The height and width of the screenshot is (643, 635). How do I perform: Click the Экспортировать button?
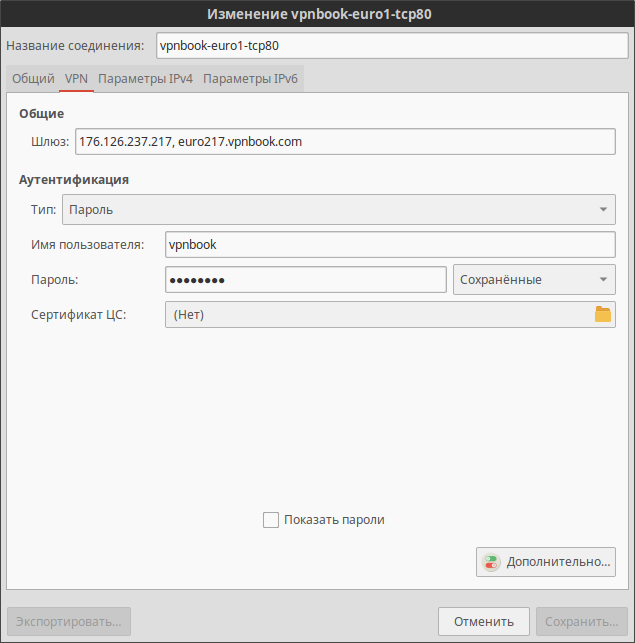pyautogui.click(x=69, y=621)
